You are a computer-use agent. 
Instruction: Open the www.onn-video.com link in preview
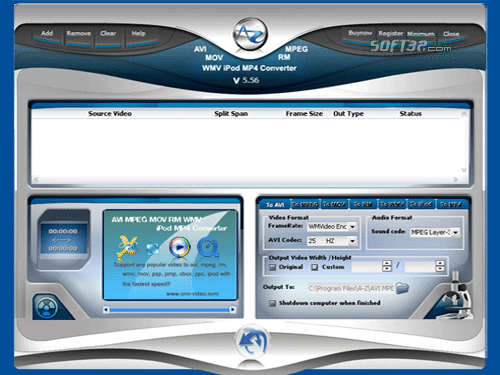click(192, 294)
